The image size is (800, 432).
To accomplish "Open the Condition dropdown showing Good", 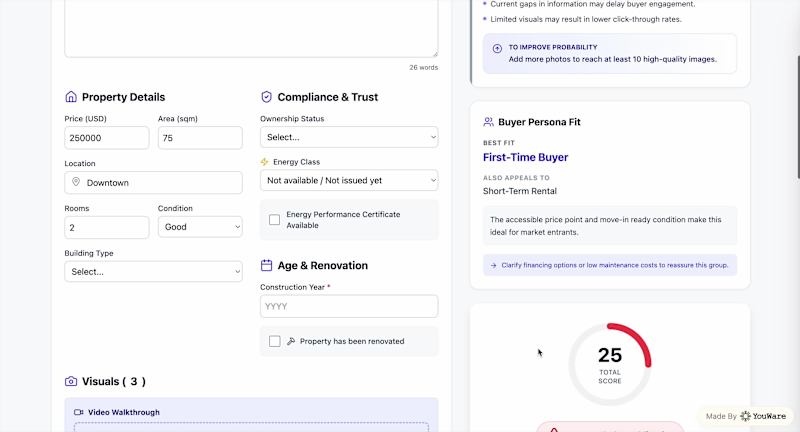I will click(200, 227).
